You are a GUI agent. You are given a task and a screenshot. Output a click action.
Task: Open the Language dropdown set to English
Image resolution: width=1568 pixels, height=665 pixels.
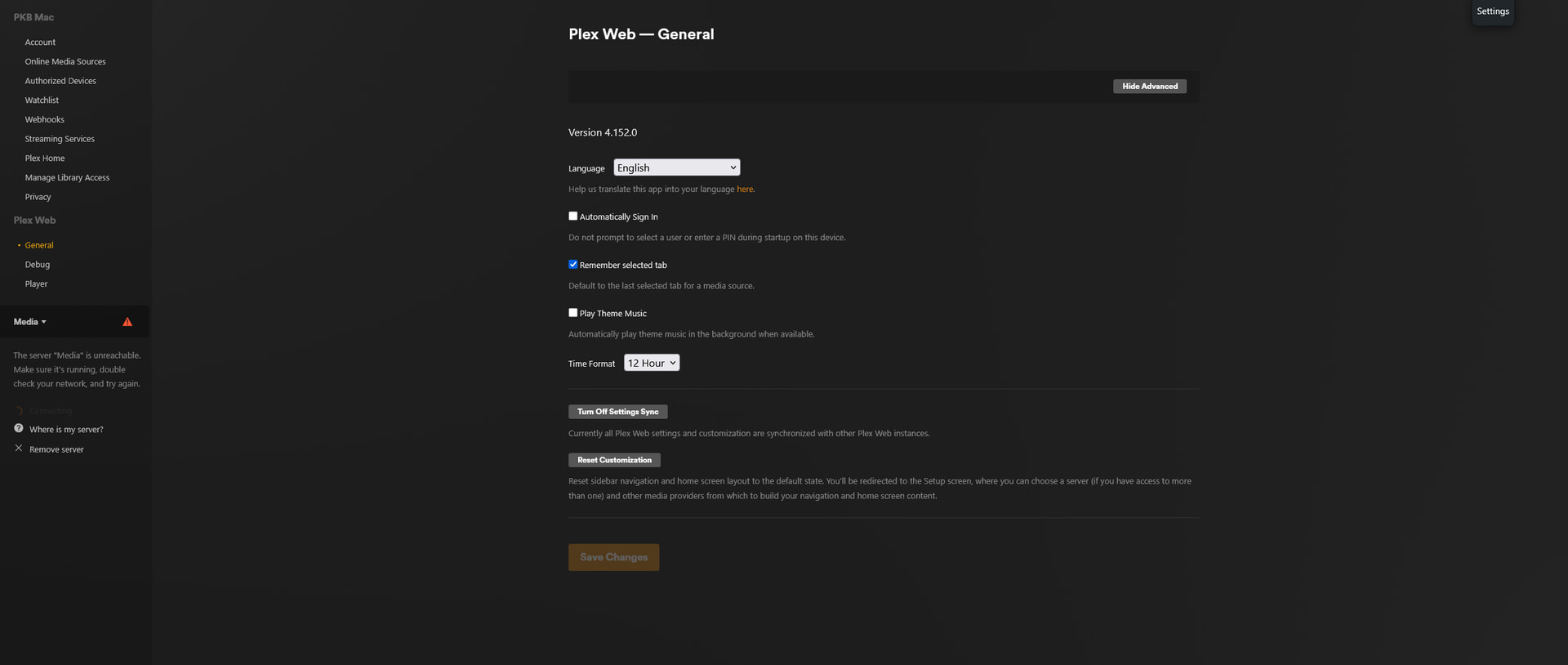pos(677,167)
